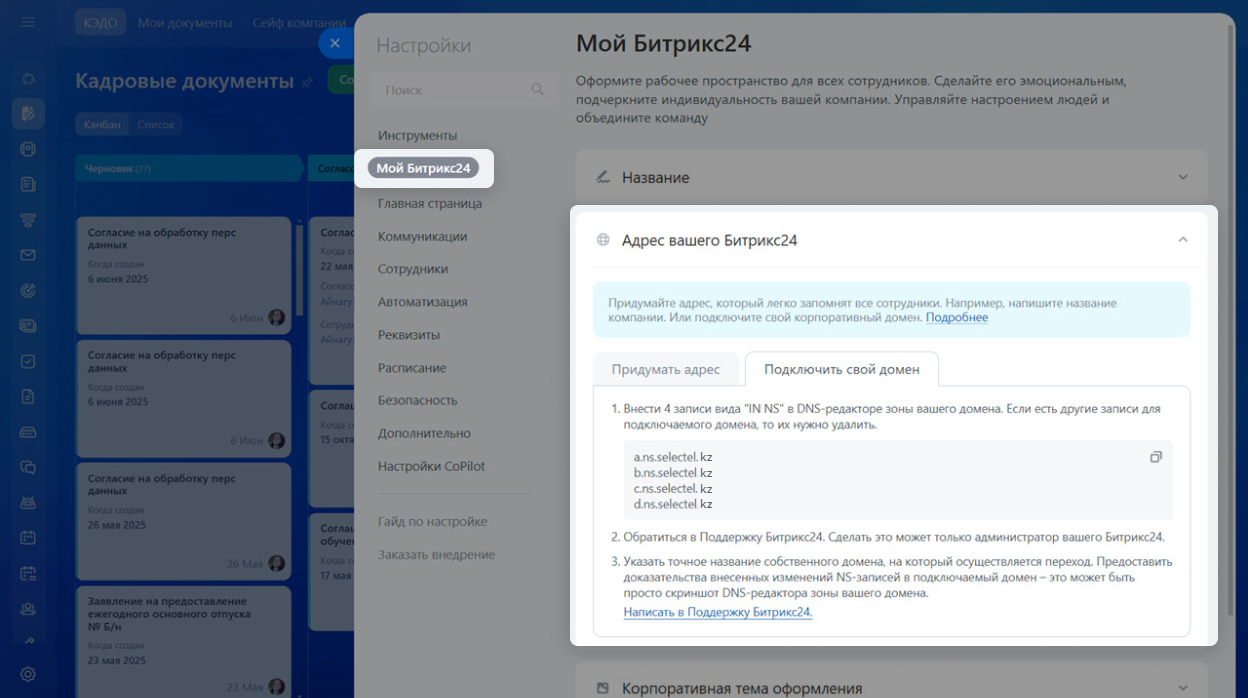
Task: Expand the Корпоративная тема оформления chevron
Action: pos(1183,688)
